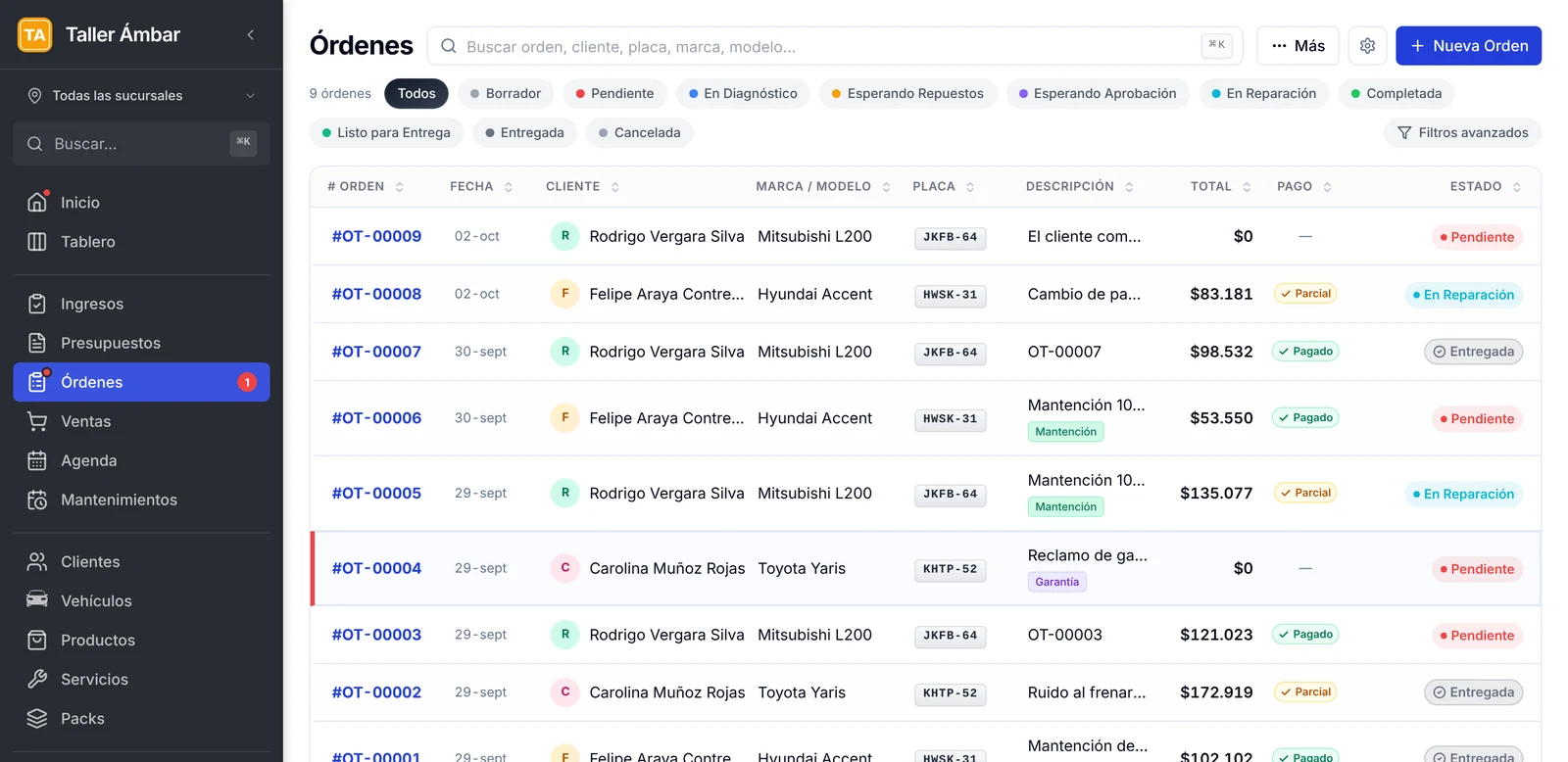Viewport: 1568px width, 762px height.
Task: Click the Presupuestos document icon
Action: [x=37, y=343]
